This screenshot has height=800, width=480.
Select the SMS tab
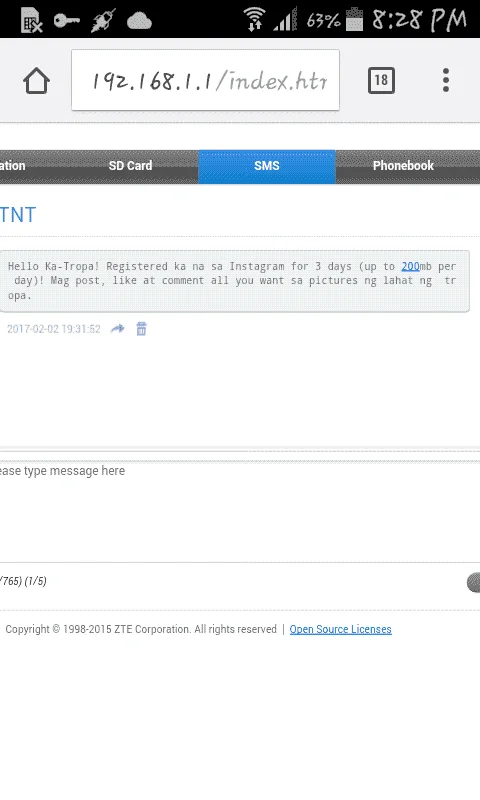point(267,166)
